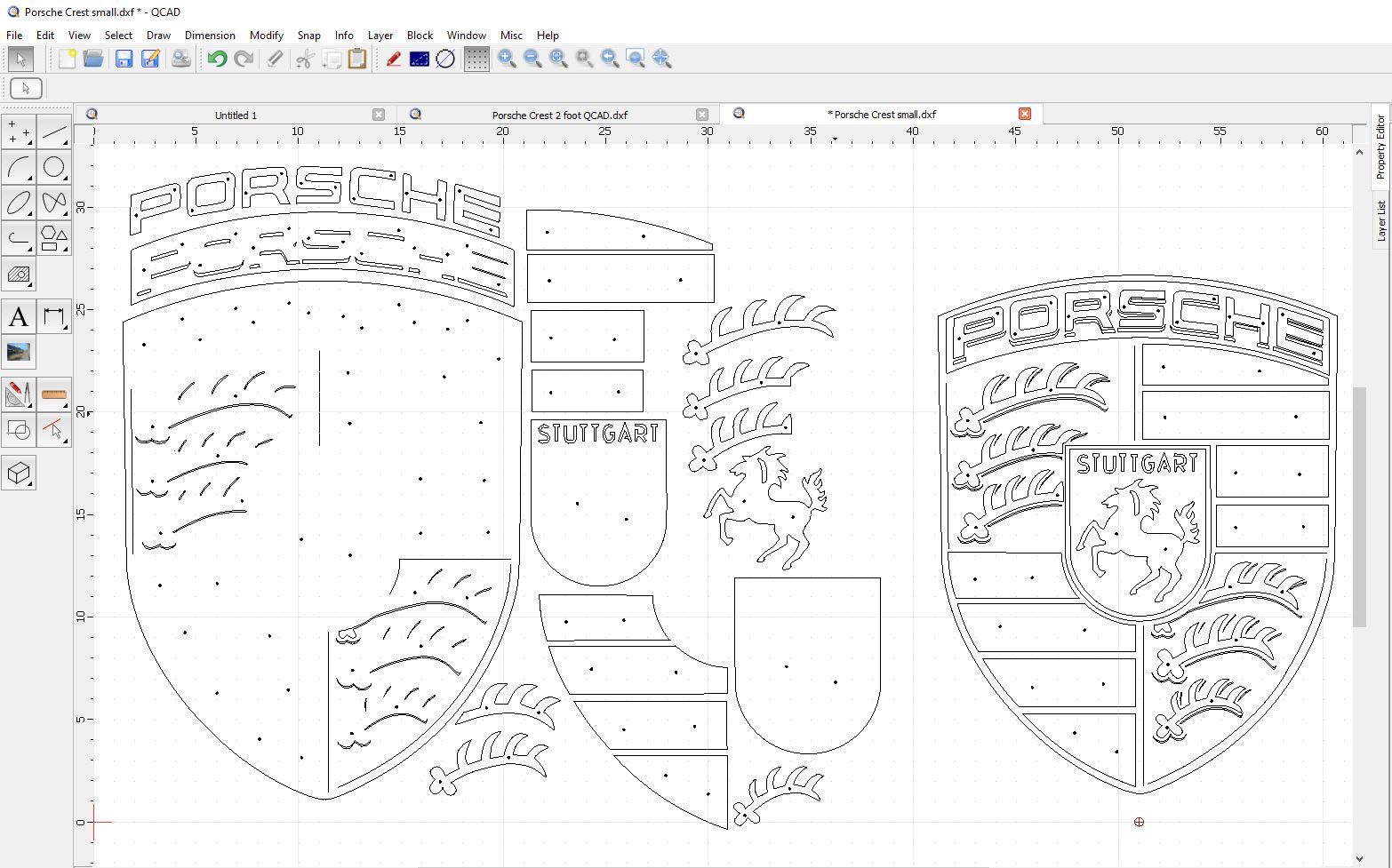Click the vertical scrollbar handle
Viewport: 1392px width, 868px height.
pos(1359,506)
